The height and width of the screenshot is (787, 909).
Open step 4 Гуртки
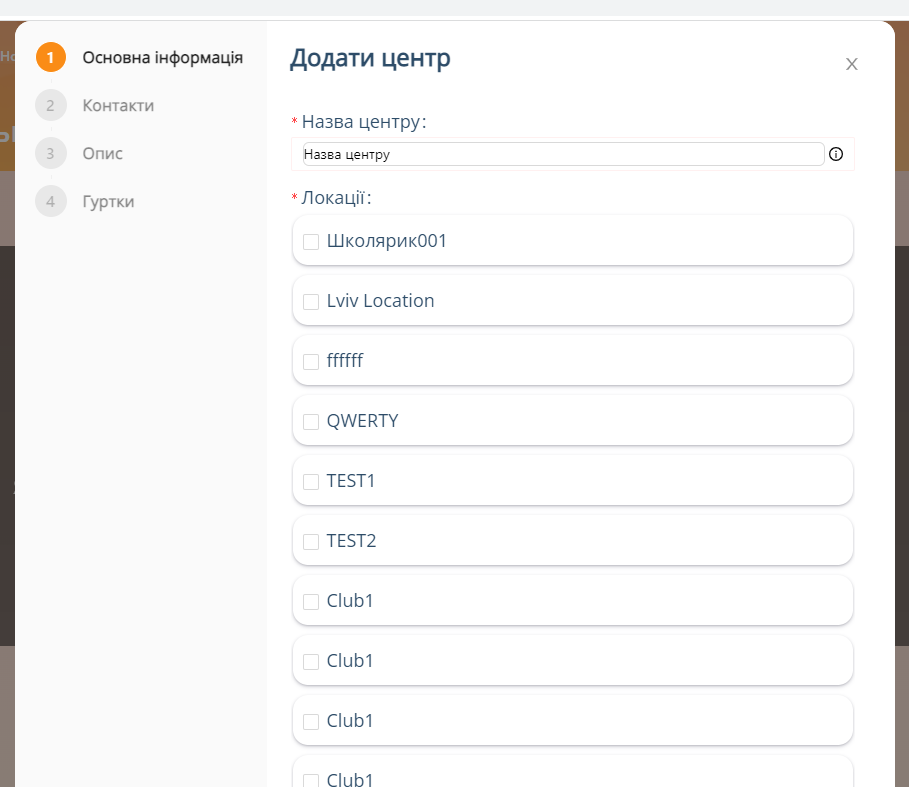(85, 201)
